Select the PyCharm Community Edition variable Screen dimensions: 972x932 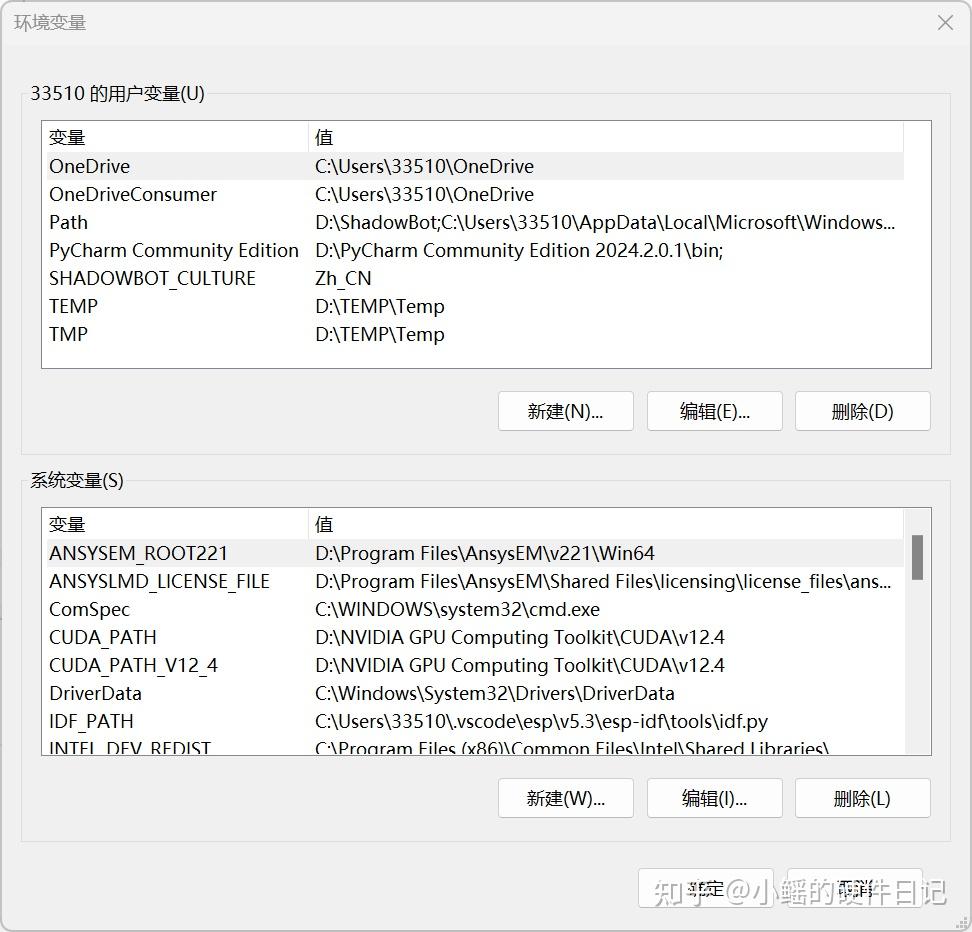coord(173,250)
